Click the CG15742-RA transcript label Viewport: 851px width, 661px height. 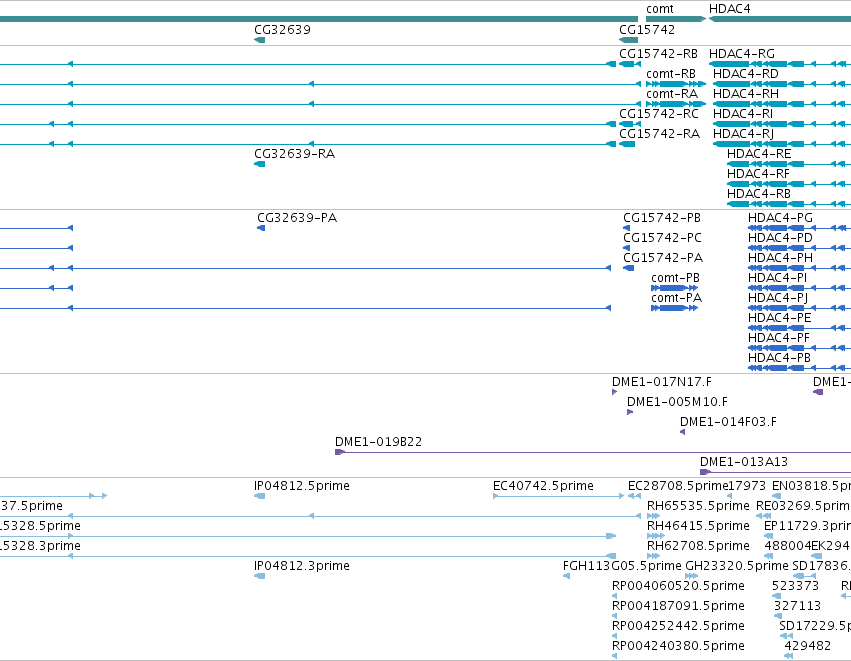click(x=659, y=134)
